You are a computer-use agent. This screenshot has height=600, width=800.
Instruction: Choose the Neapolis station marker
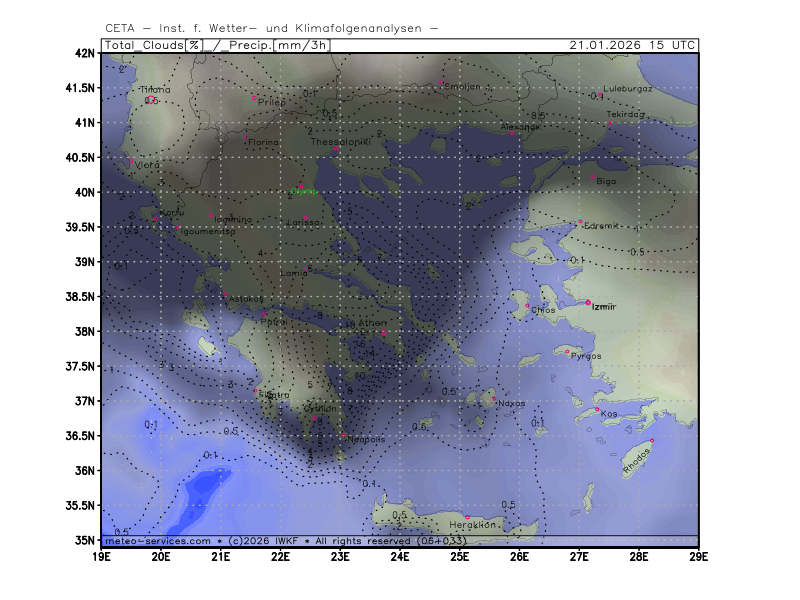343,435
